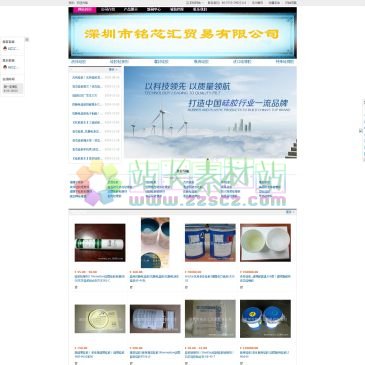Screen dimensions: 365x365
Task: Close the floating contact panel on the left
Action: (27, 40)
